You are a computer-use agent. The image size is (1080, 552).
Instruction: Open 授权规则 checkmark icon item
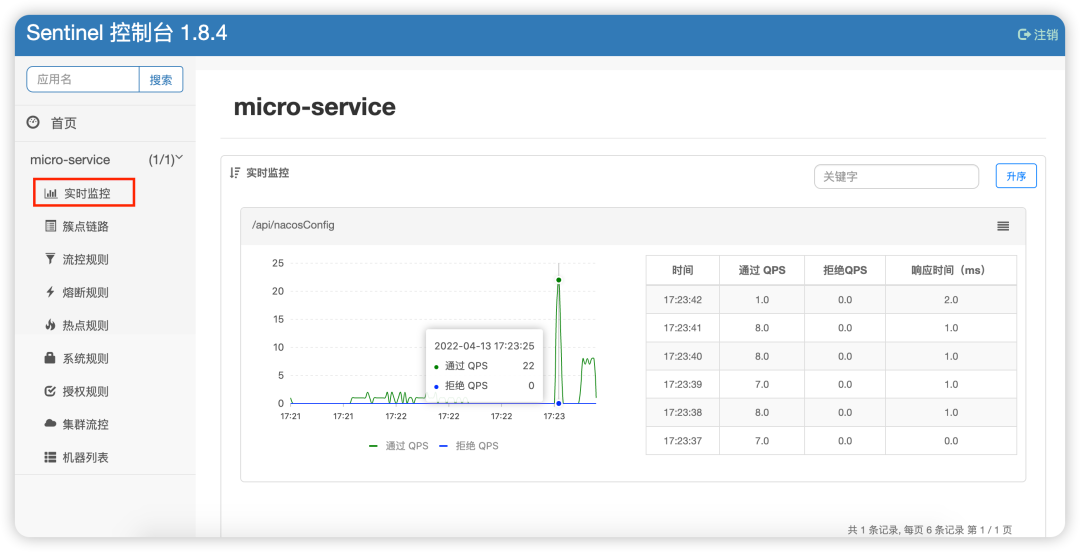coord(76,392)
